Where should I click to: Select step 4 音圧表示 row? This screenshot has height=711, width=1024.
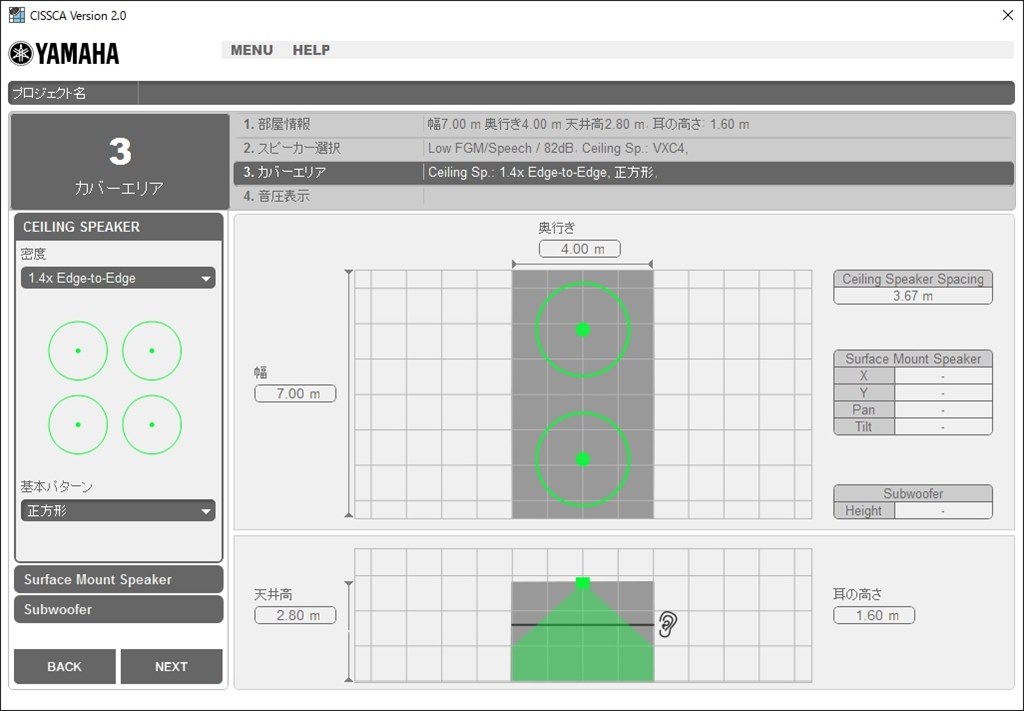pyautogui.click(x=623, y=196)
